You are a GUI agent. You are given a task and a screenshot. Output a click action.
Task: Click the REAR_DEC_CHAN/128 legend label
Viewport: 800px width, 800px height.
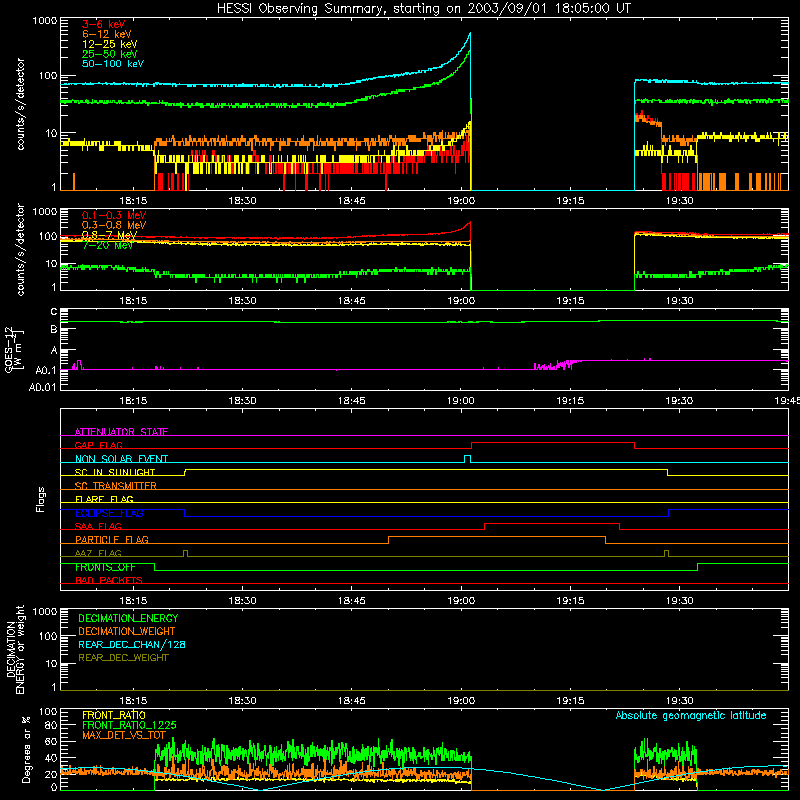click(x=132, y=644)
